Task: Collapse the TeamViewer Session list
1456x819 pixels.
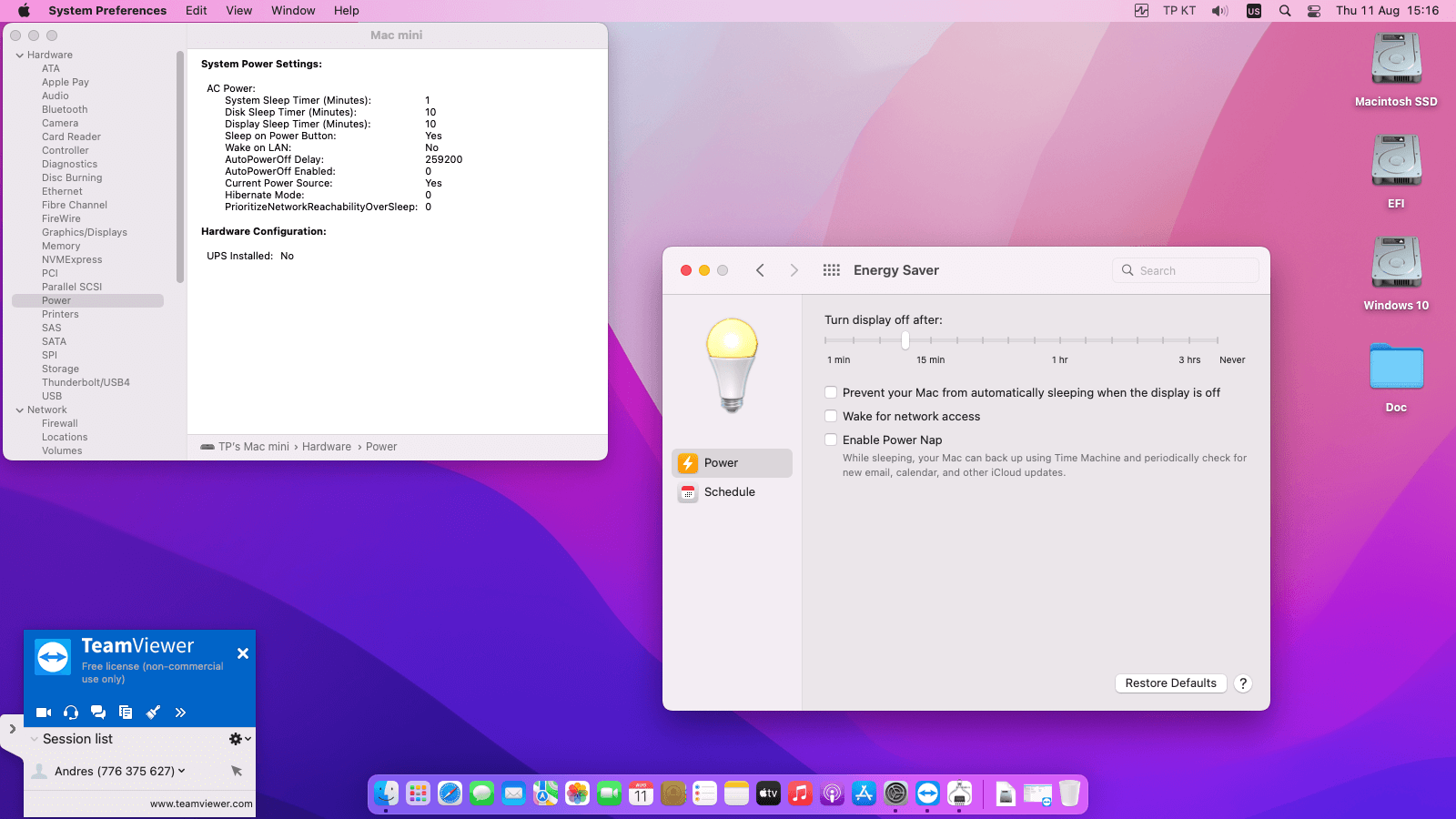Action: point(34,739)
